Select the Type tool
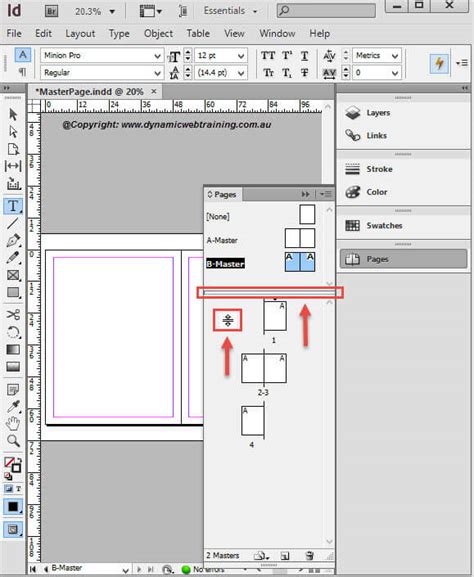474x577 pixels. click(x=13, y=206)
